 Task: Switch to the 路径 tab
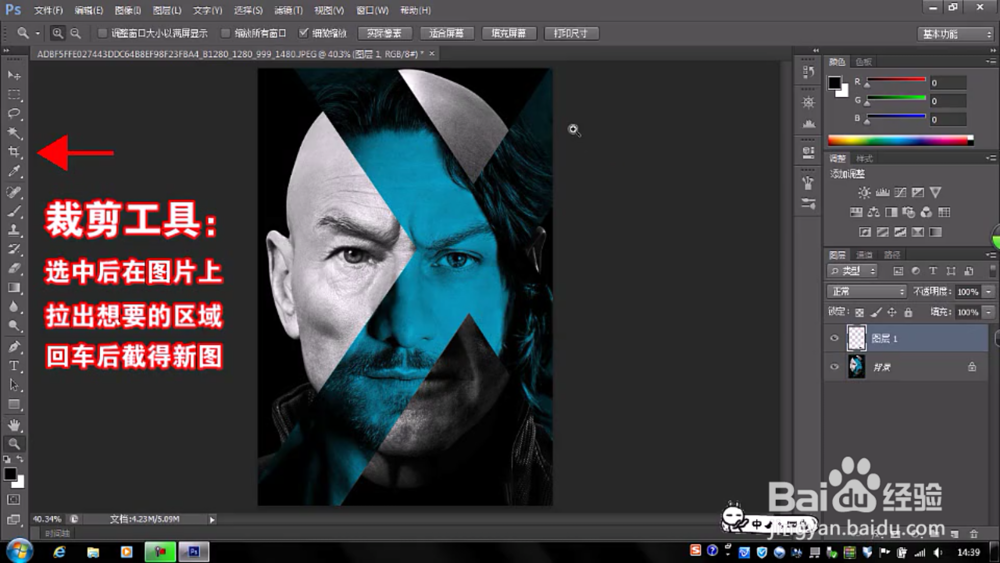tap(892, 255)
